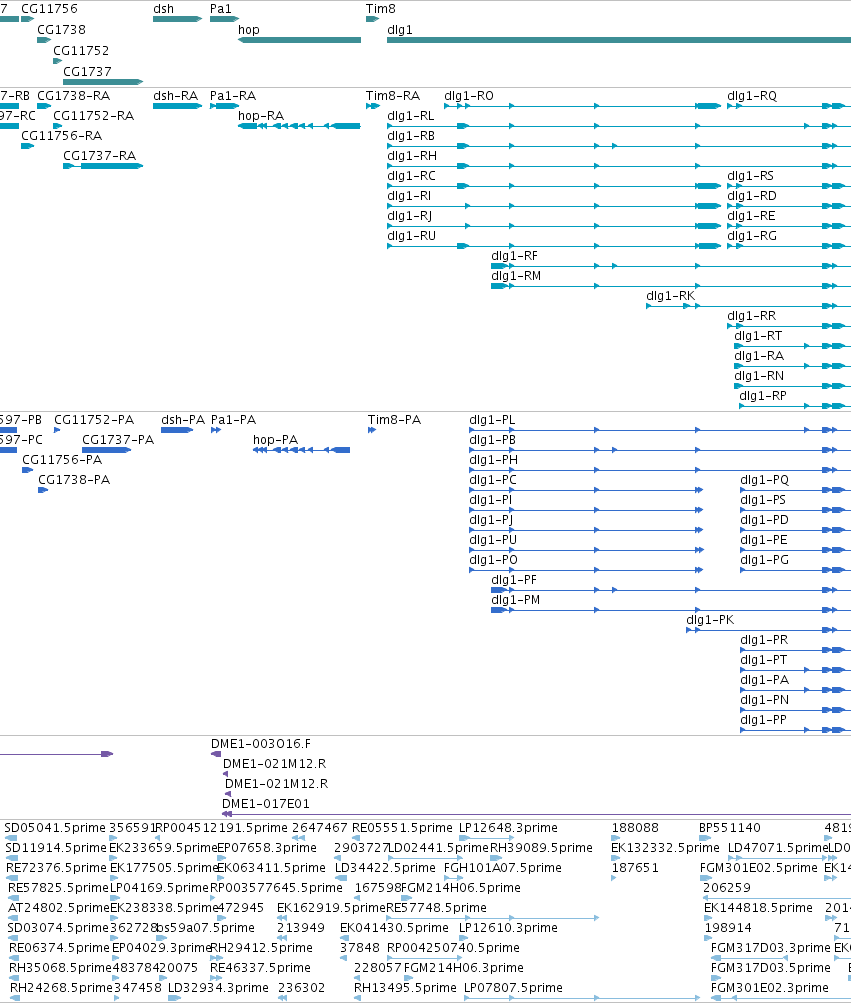Screen dimensions: 851x1003
Task: Open the EK132332.5prime EST label
Action: coord(665,848)
